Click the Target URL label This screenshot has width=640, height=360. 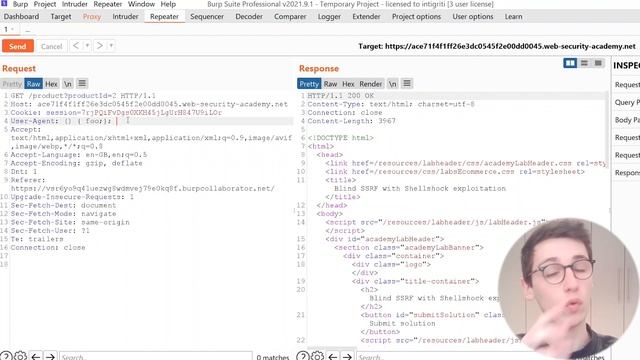tap(497, 47)
